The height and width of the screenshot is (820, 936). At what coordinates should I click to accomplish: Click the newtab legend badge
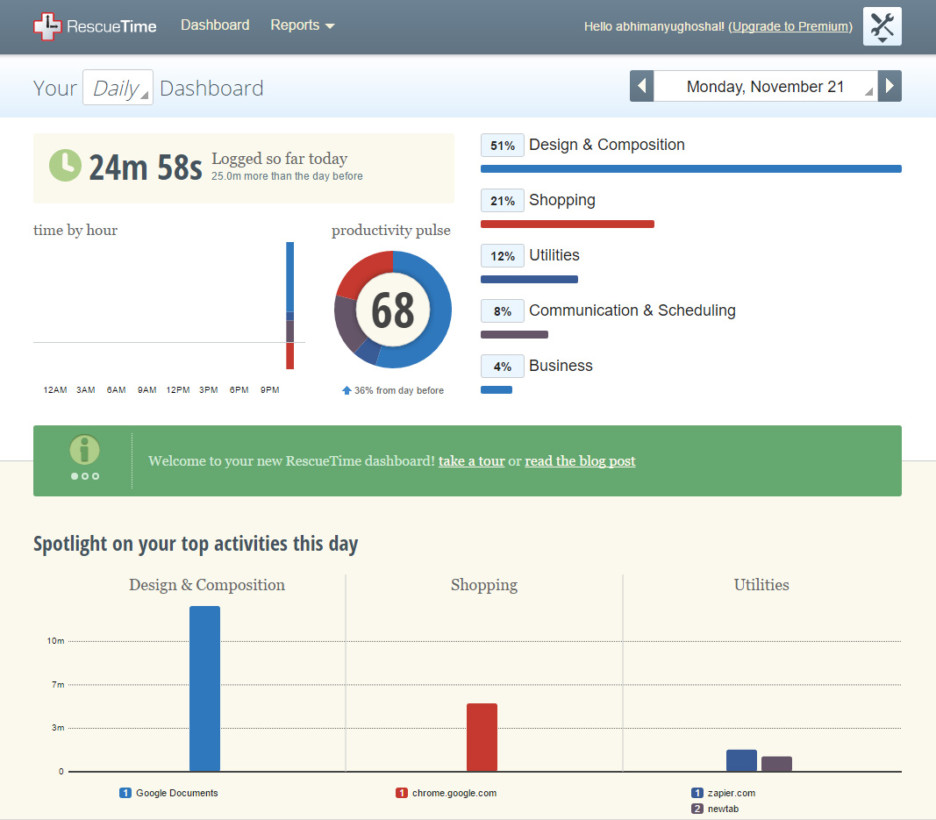pos(697,809)
